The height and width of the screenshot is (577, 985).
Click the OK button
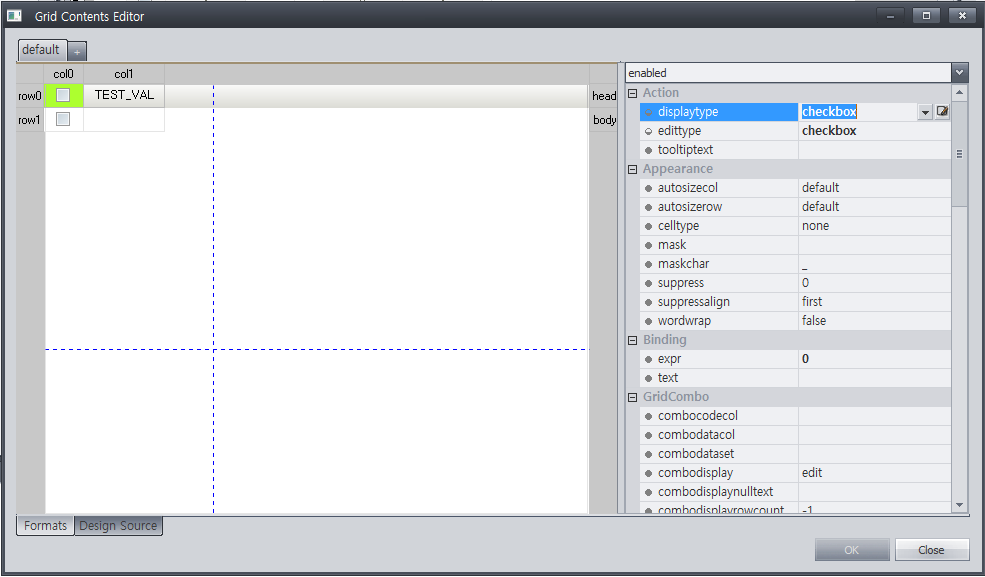tap(851, 550)
